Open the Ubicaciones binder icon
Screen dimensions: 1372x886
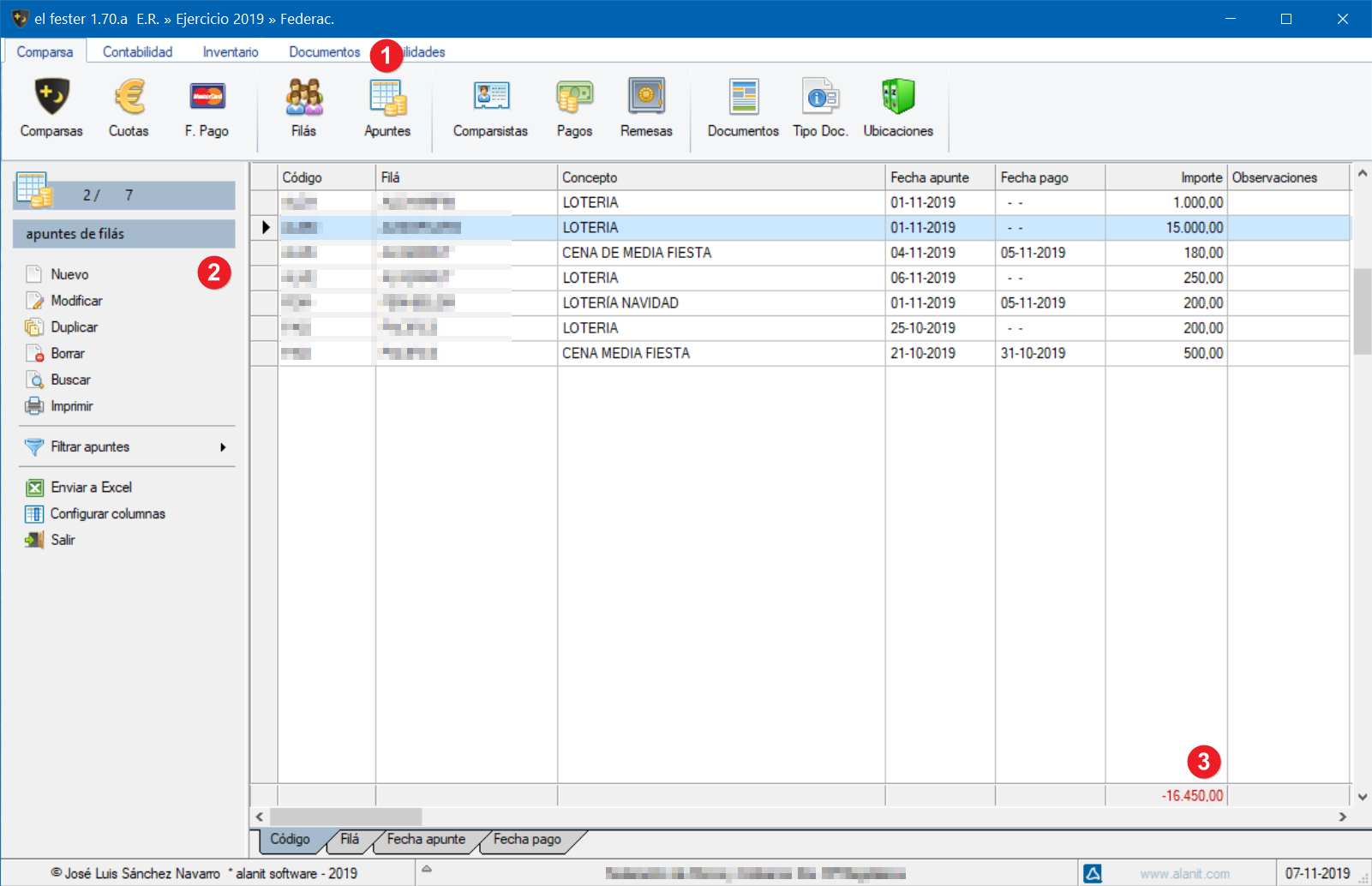tap(897, 98)
